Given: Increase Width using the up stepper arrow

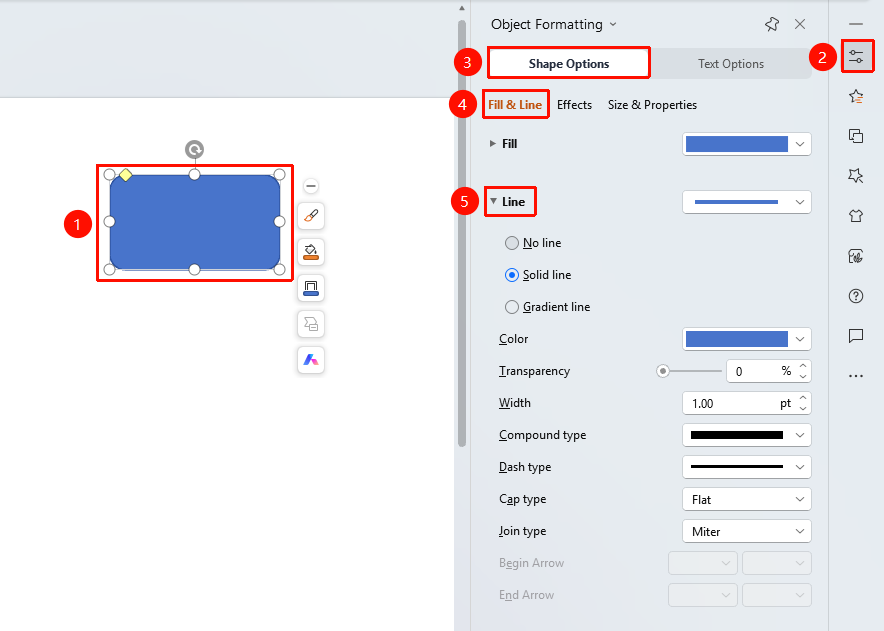Looking at the screenshot, I should pos(803,398).
